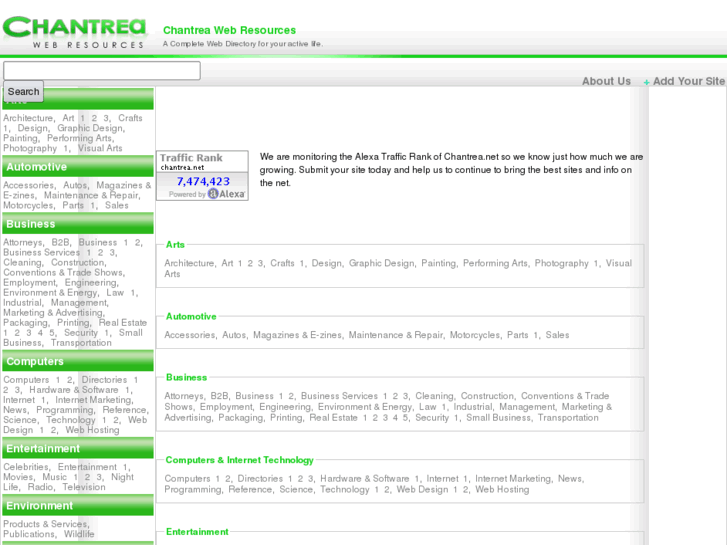Screen dimensions: 727x545
Task: Open Packaging in the sidebar Business list
Action: pyautogui.click(x=26, y=322)
